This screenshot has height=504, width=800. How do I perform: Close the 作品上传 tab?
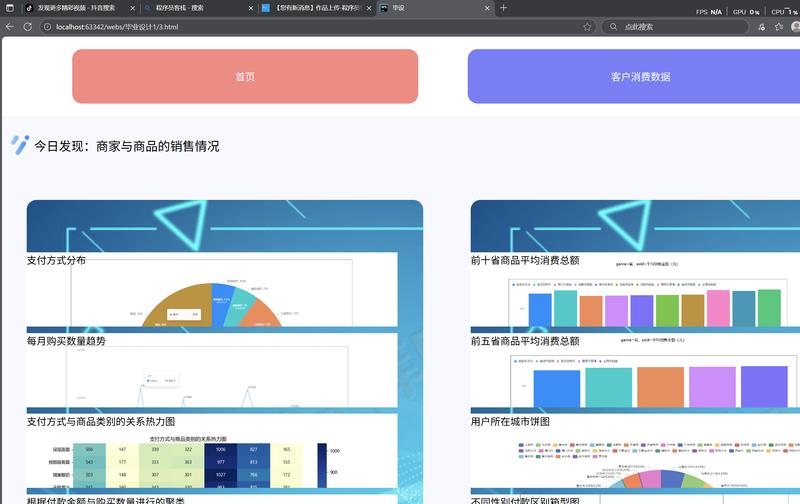click(x=369, y=8)
